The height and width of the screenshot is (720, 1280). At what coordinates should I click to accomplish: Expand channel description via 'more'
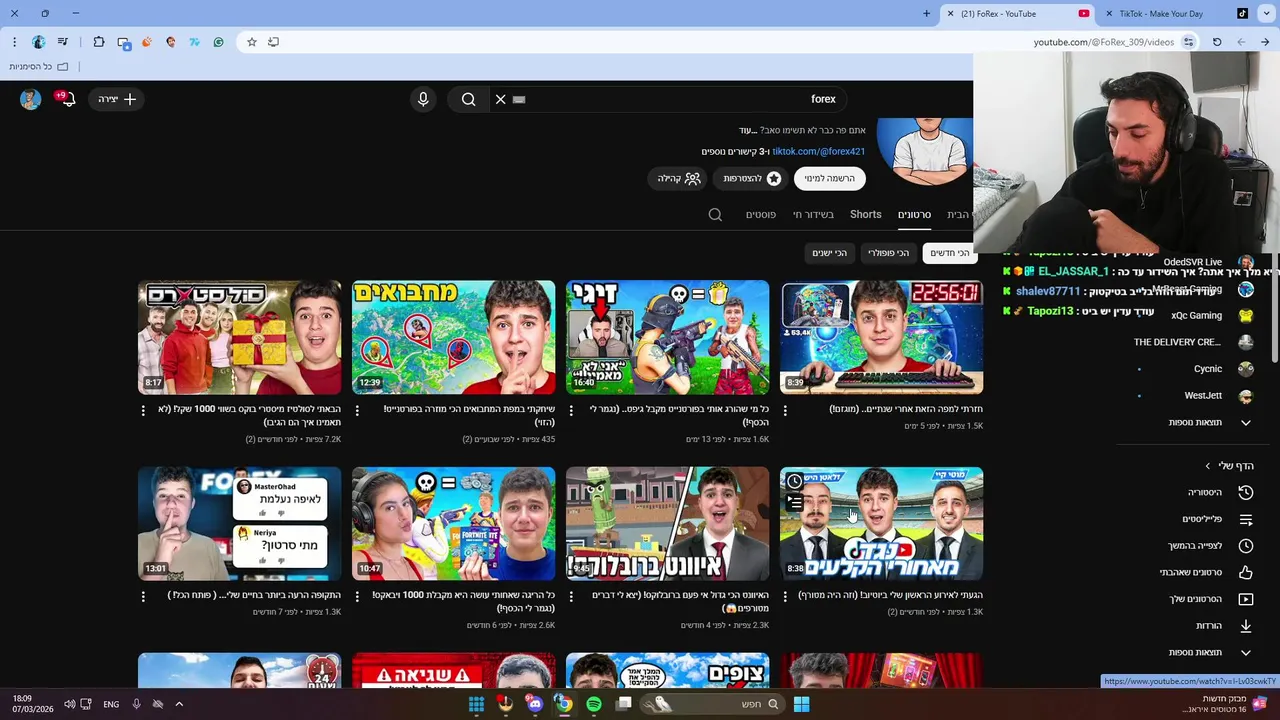[748, 131]
